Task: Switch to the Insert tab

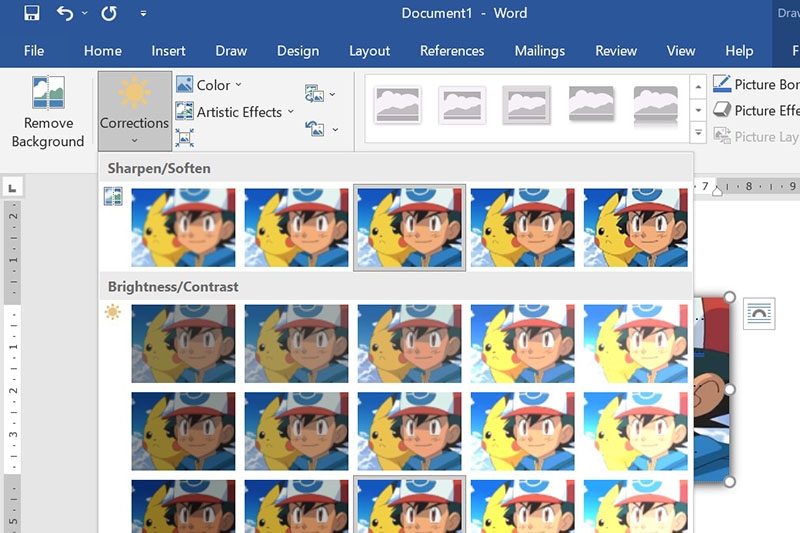Action: pos(168,51)
